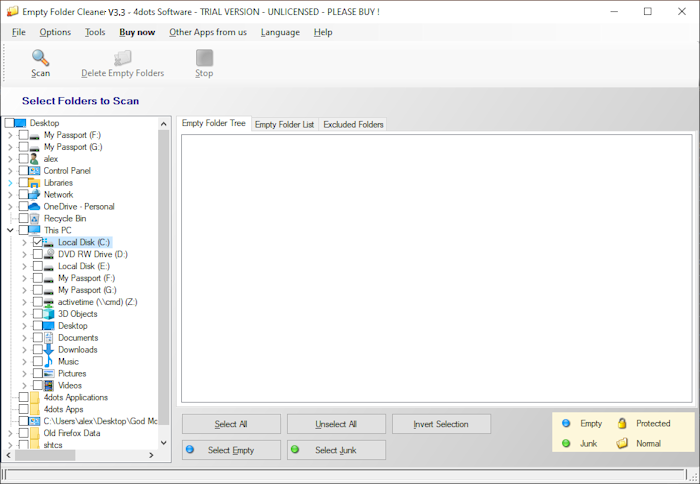Expand the Libraries tree node
700x484 pixels.
click(x=10, y=183)
